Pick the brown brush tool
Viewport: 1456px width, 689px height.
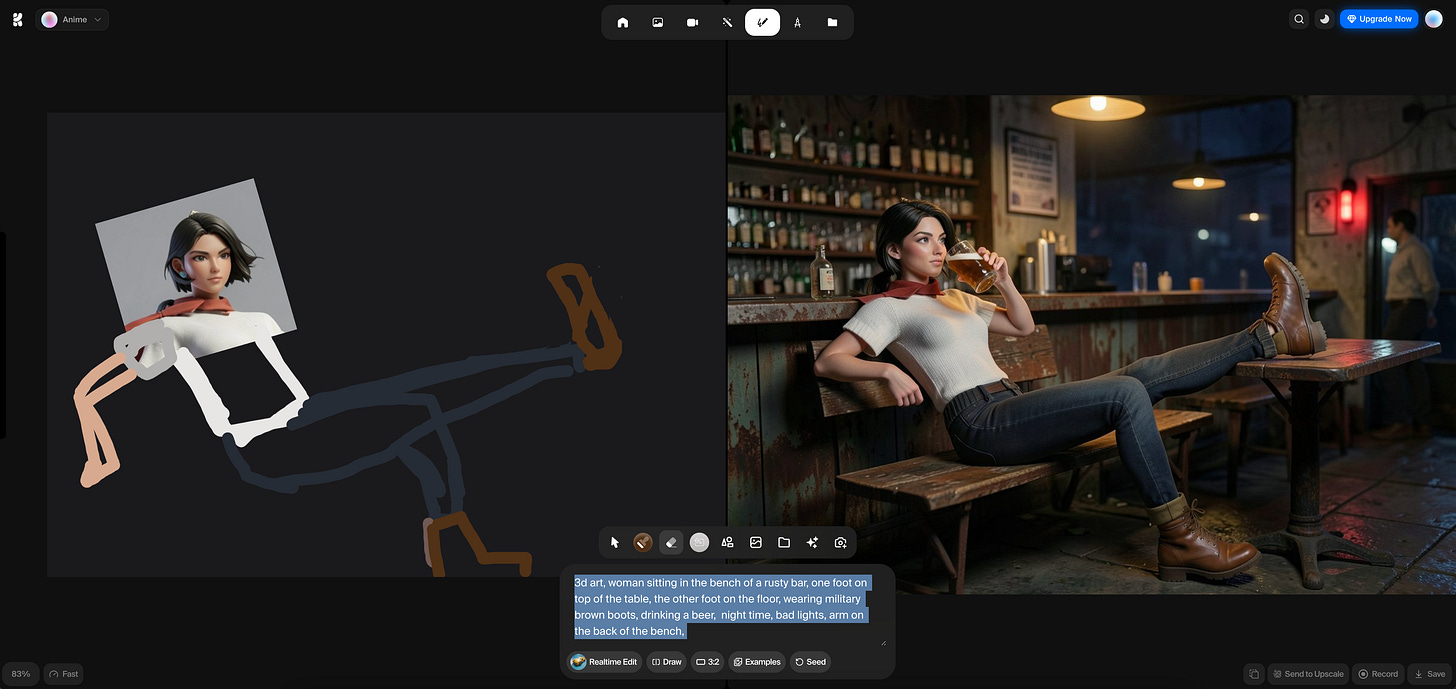tap(643, 542)
